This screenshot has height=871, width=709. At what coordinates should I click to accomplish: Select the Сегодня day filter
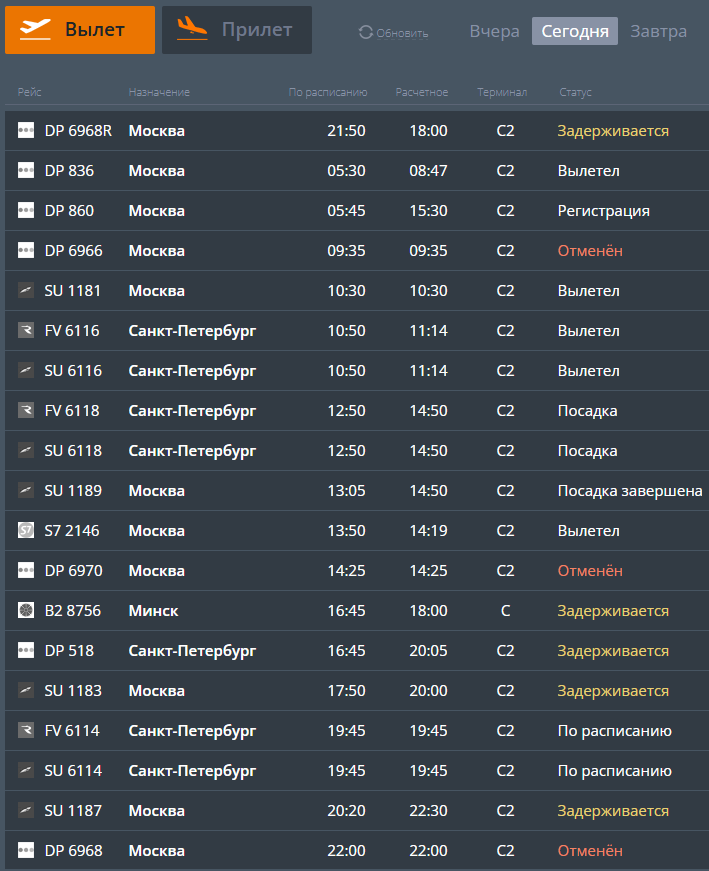575,31
